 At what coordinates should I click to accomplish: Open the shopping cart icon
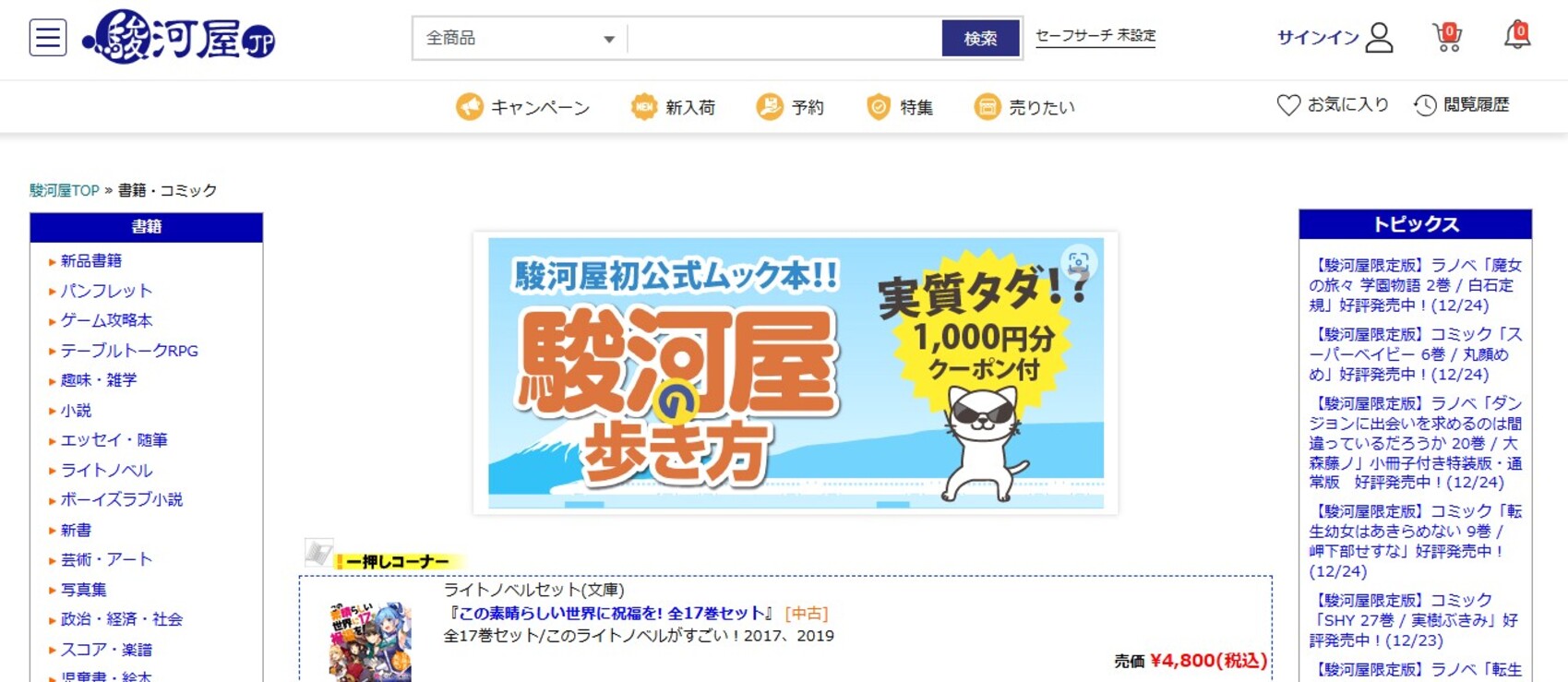pos(1446,37)
